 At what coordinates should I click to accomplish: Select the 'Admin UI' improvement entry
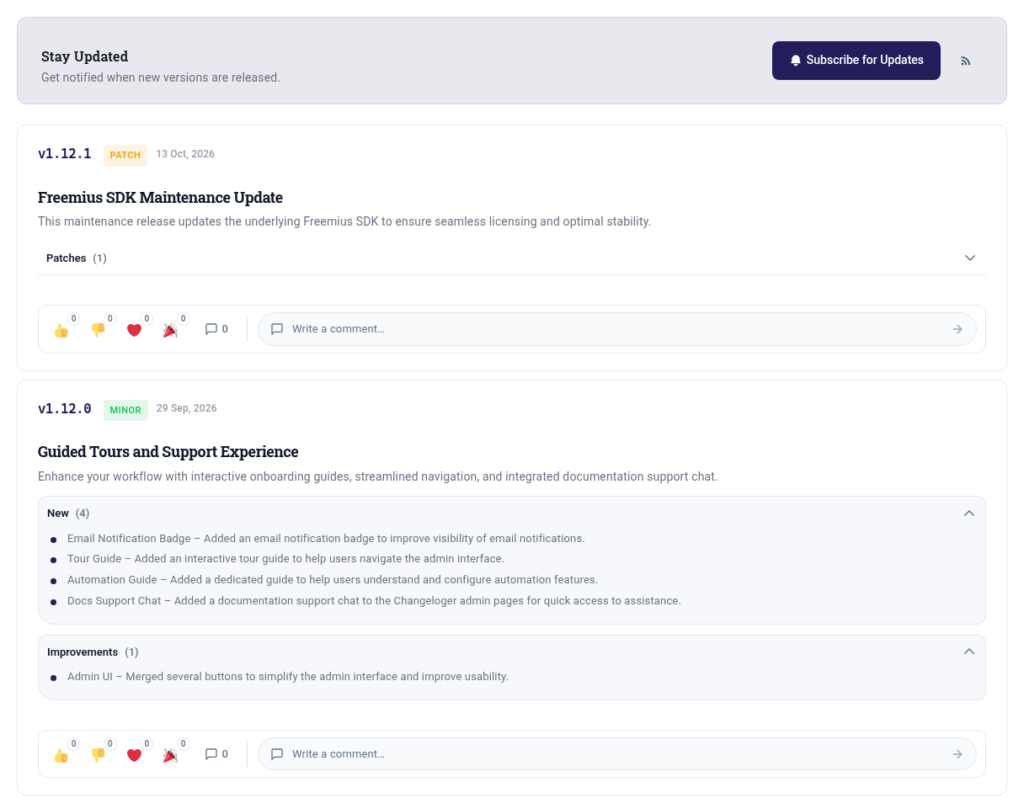click(287, 677)
